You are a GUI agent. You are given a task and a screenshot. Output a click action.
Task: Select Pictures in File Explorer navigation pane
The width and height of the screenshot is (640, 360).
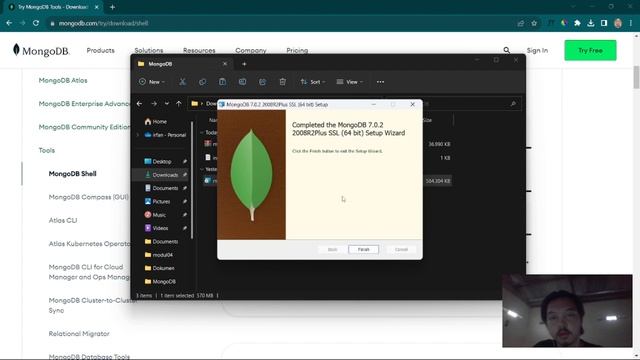click(x=158, y=202)
